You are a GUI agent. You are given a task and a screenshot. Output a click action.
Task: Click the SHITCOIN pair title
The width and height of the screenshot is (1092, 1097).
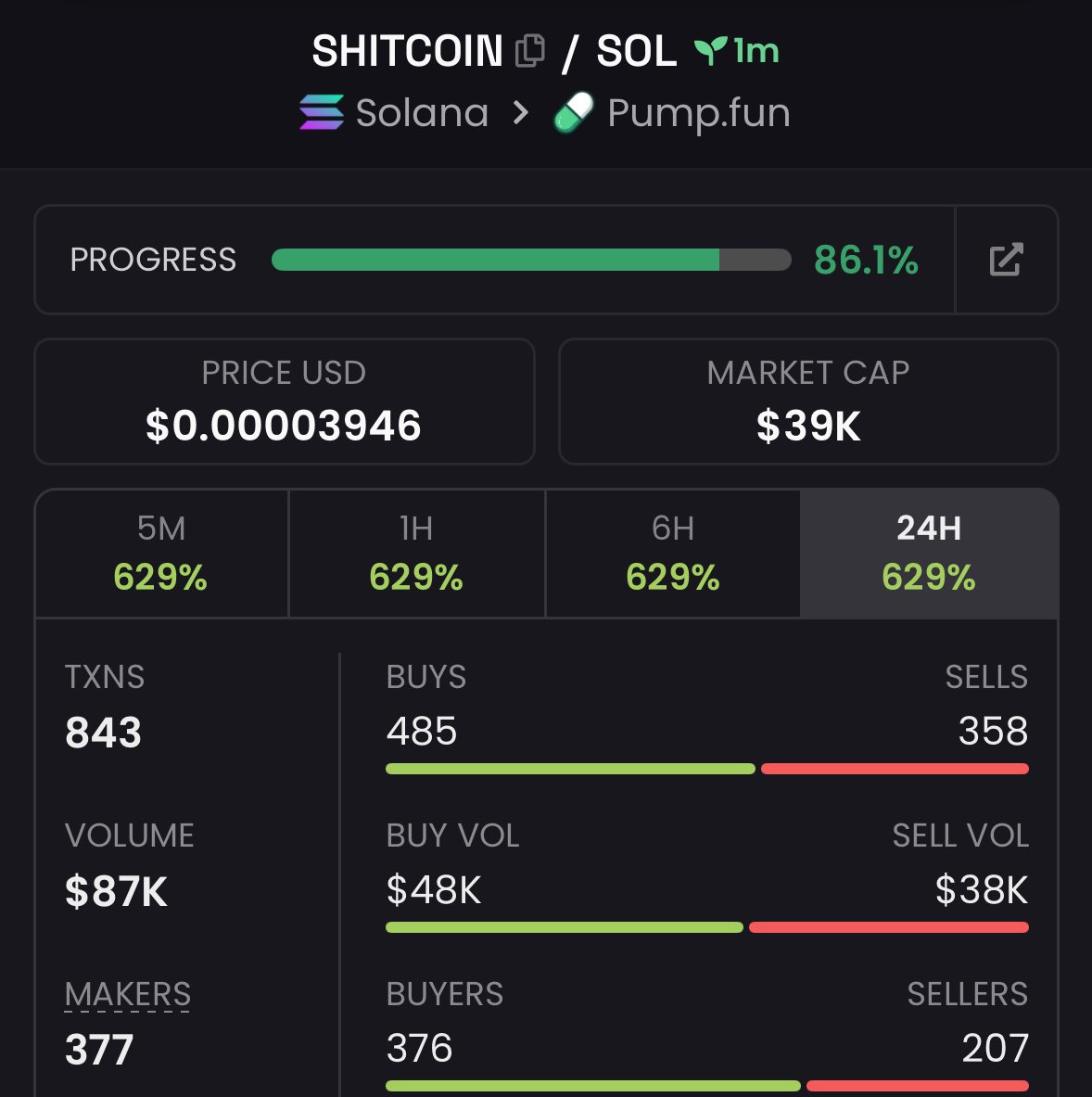[x=407, y=51]
